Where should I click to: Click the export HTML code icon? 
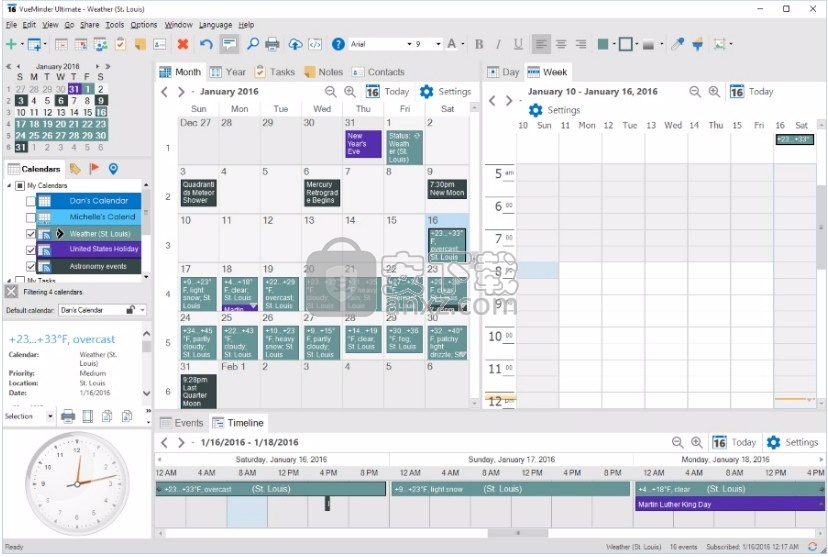(315, 44)
